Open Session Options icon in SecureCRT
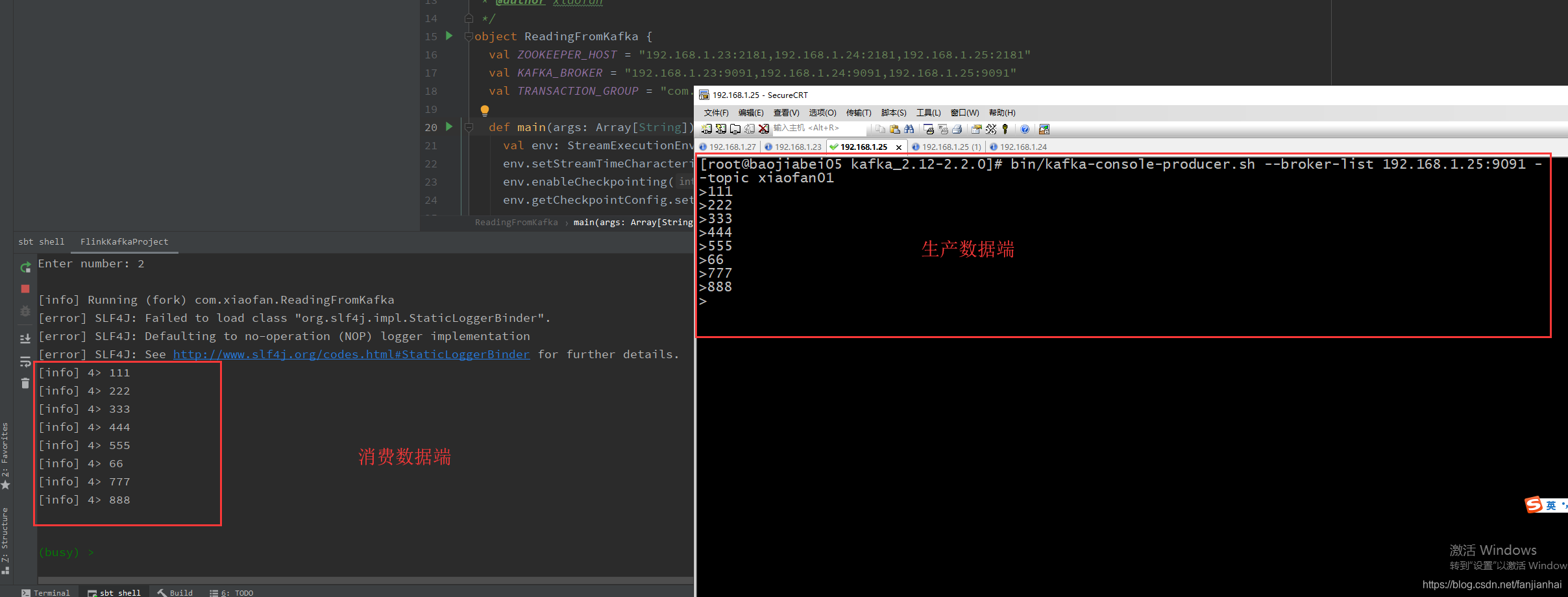1568x597 pixels. [976, 129]
